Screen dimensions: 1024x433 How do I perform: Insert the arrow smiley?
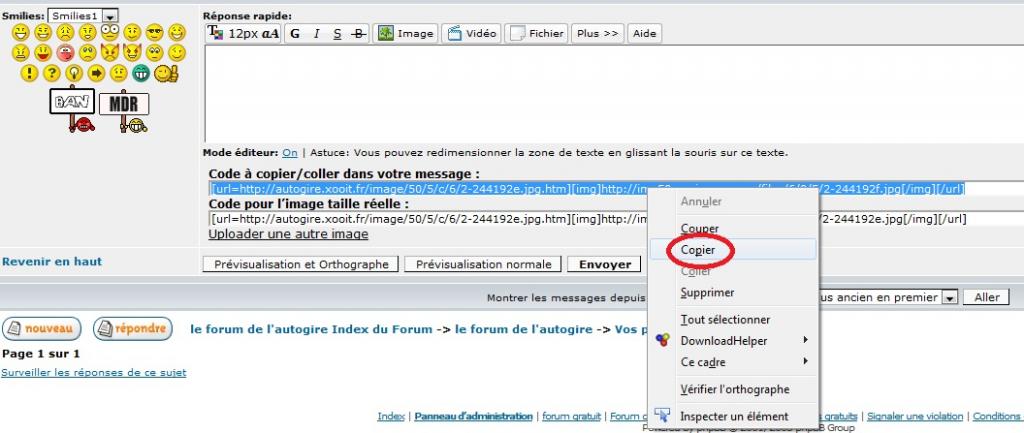96,73
